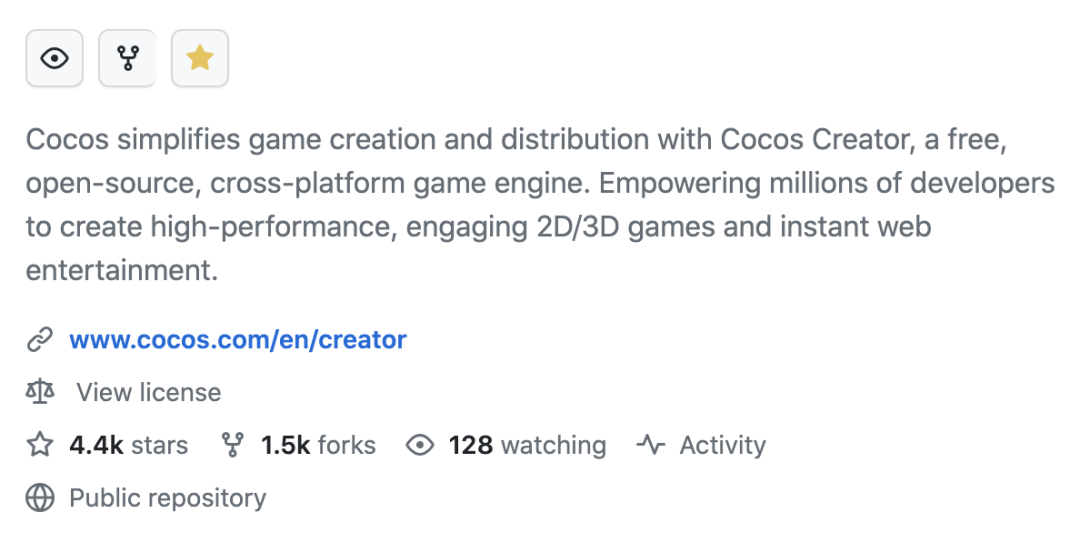Click the pulse icon beside Activity
1080x533 pixels.
pyautogui.click(x=651, y=445)
